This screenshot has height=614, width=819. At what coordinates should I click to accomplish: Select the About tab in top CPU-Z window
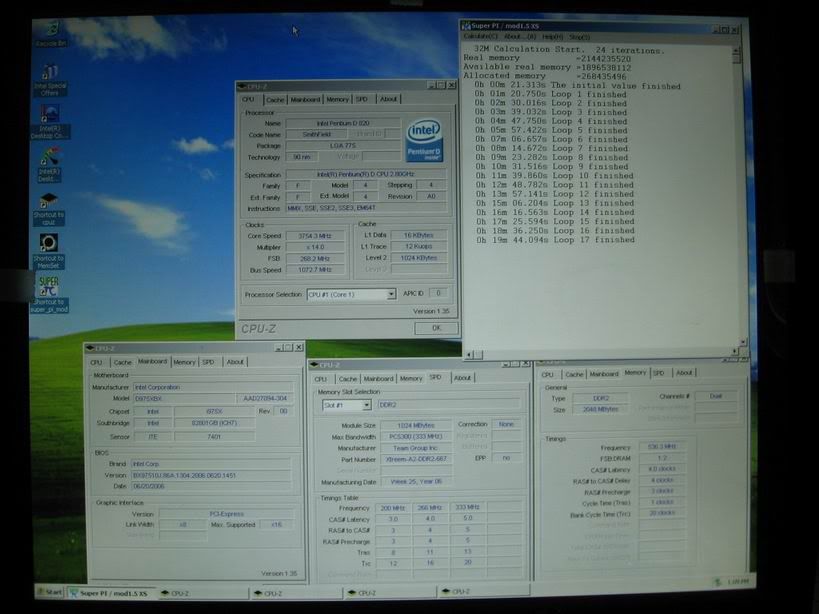tap(388, 99)
